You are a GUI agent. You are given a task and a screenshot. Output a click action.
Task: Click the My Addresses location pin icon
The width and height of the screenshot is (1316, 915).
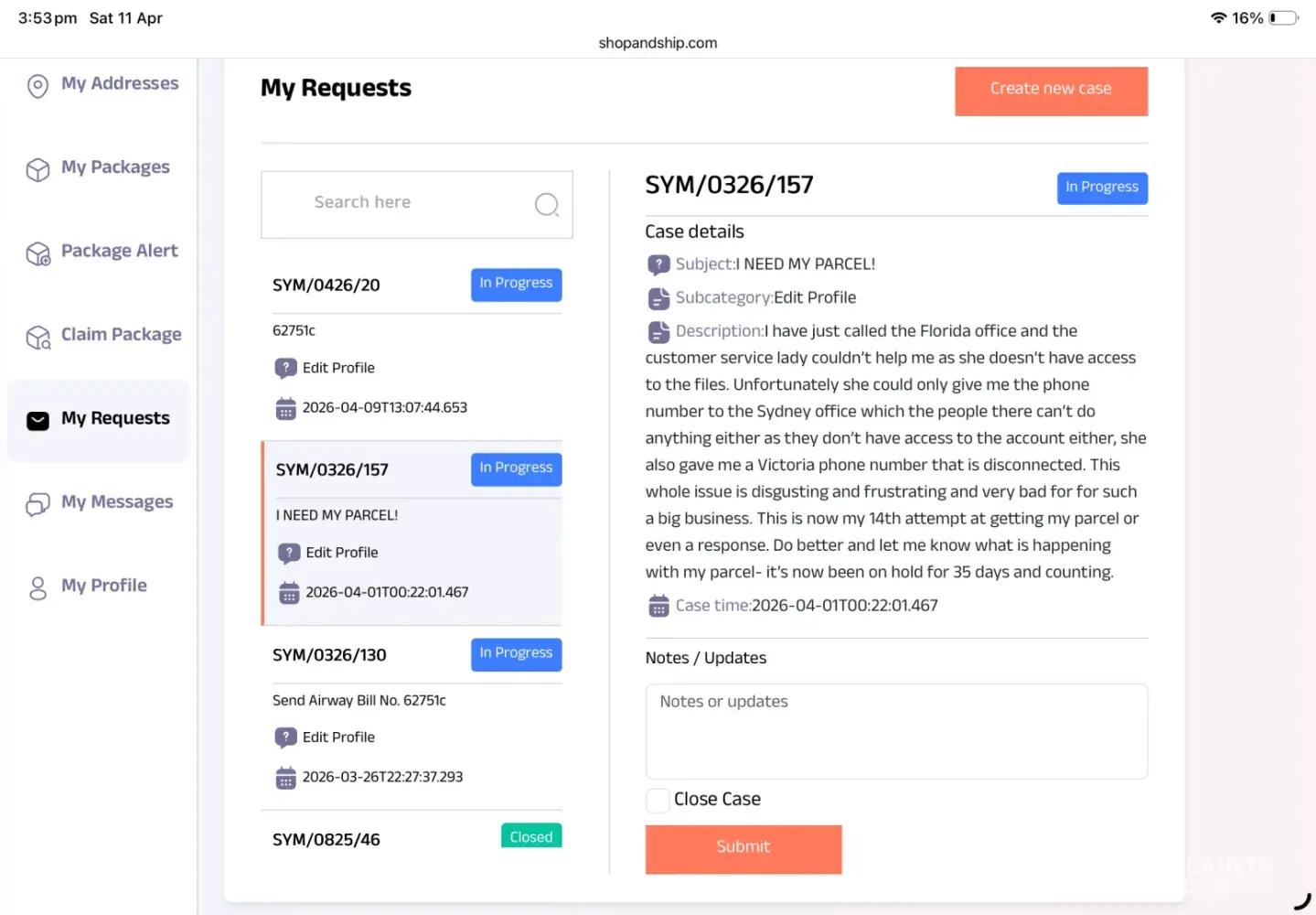click(37, 86)
